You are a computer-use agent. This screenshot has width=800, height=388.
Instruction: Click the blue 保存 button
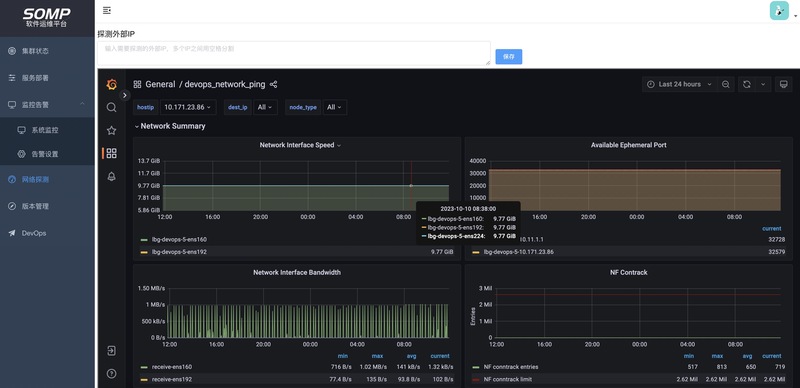coord(509,57)
